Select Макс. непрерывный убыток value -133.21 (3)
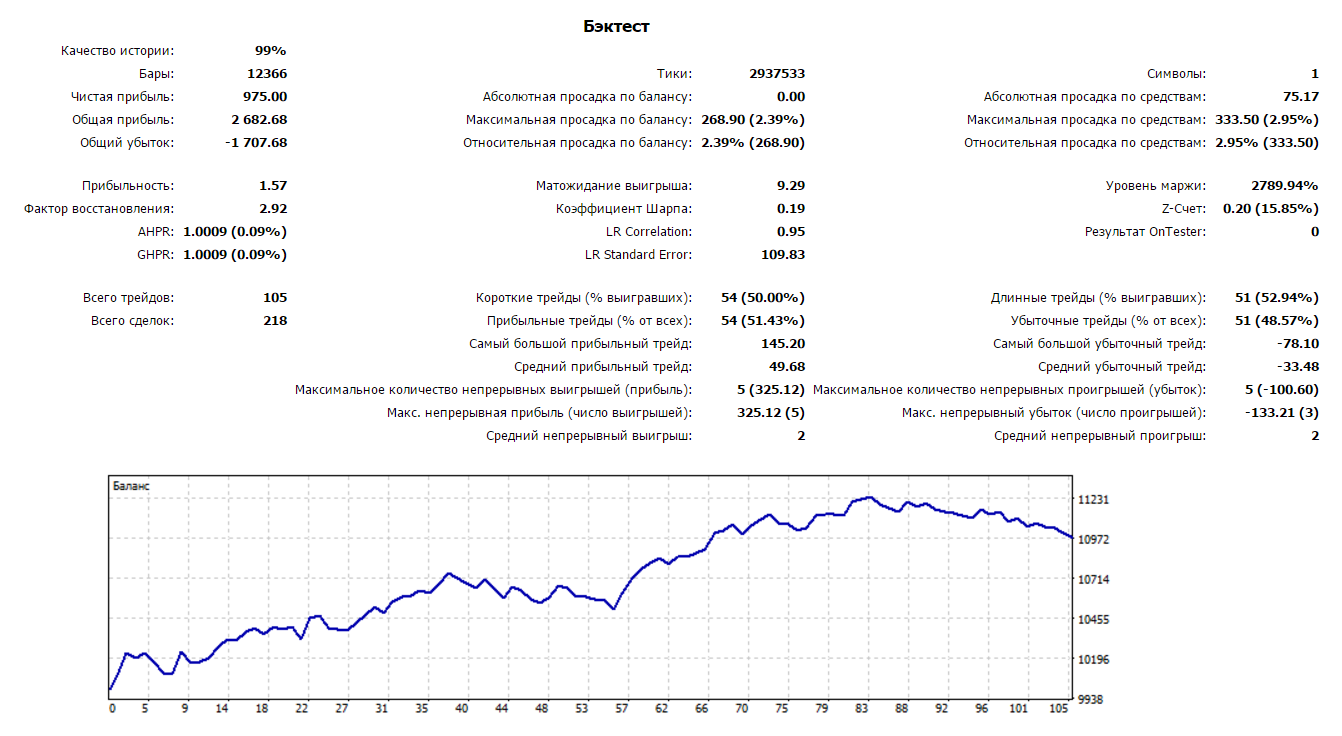Screen dimensions: 1342x736 (1282, 413)
